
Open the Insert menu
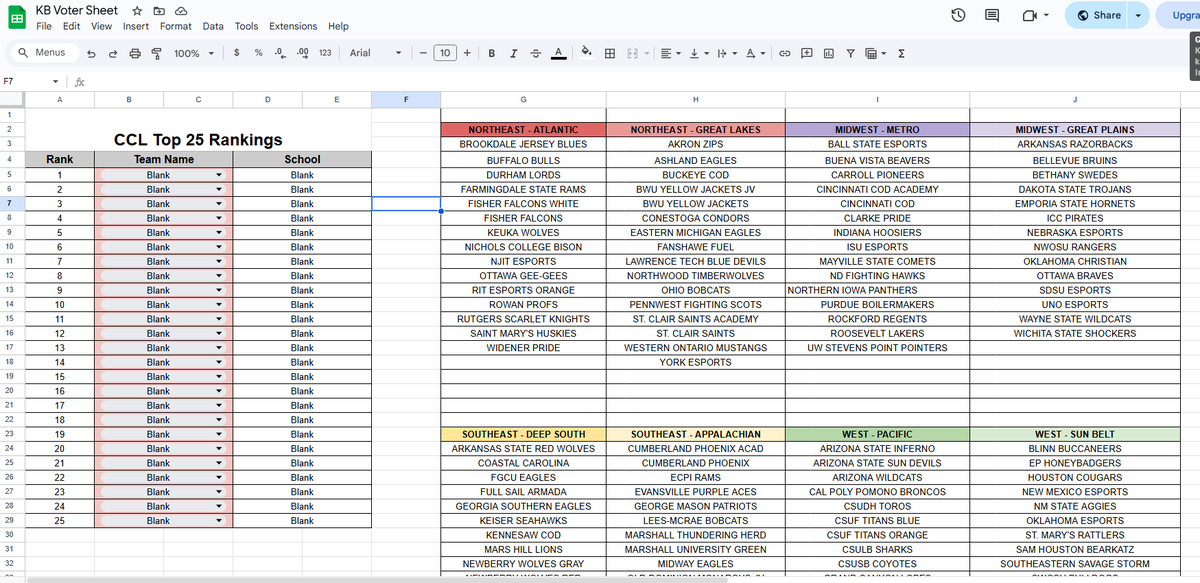coord(136,26)
